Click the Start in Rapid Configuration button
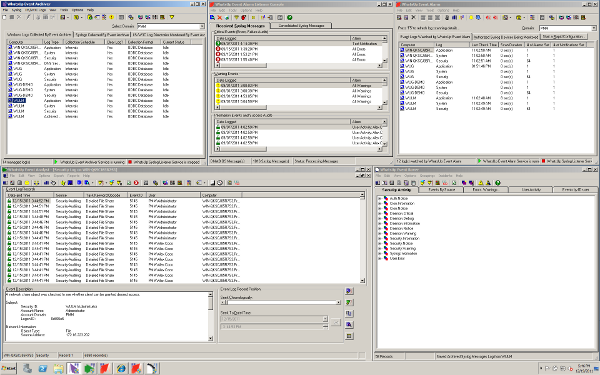The height and width of the screenshot is (375, 600). tap(563, 37)
